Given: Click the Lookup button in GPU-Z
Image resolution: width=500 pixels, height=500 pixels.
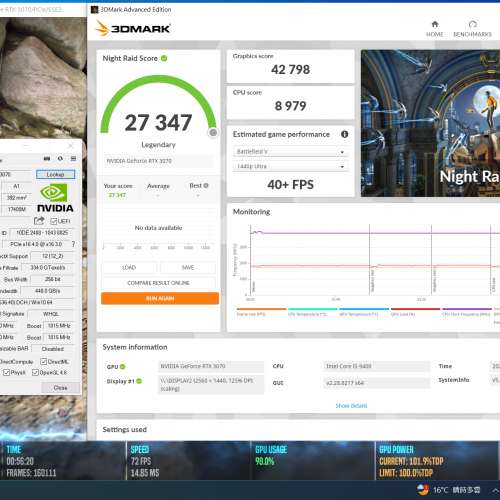Looking at the screenshot, I should [55, 174].
